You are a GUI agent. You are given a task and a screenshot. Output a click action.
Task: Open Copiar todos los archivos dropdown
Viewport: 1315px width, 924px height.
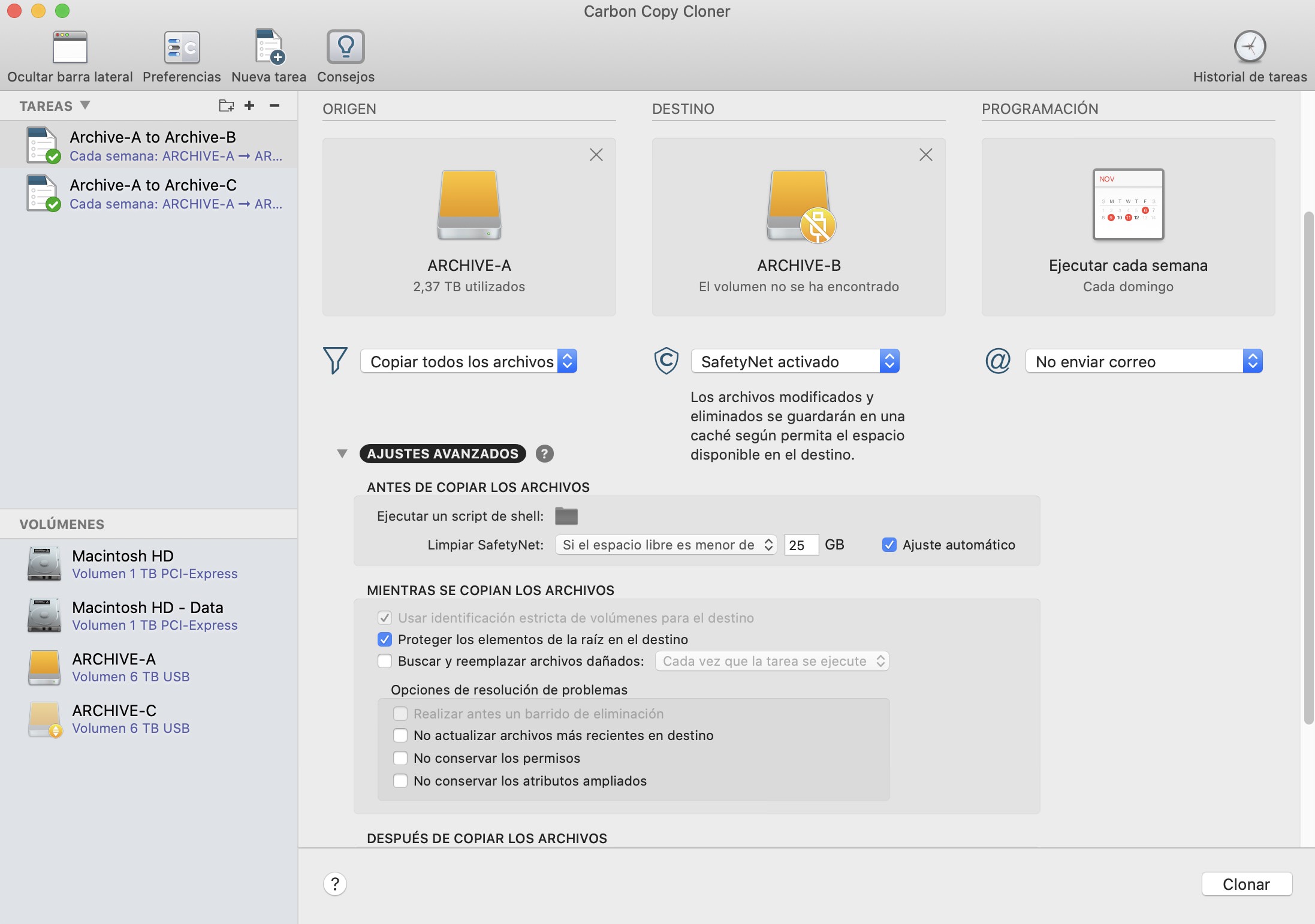pyautogui.click(x=469, y=361)
